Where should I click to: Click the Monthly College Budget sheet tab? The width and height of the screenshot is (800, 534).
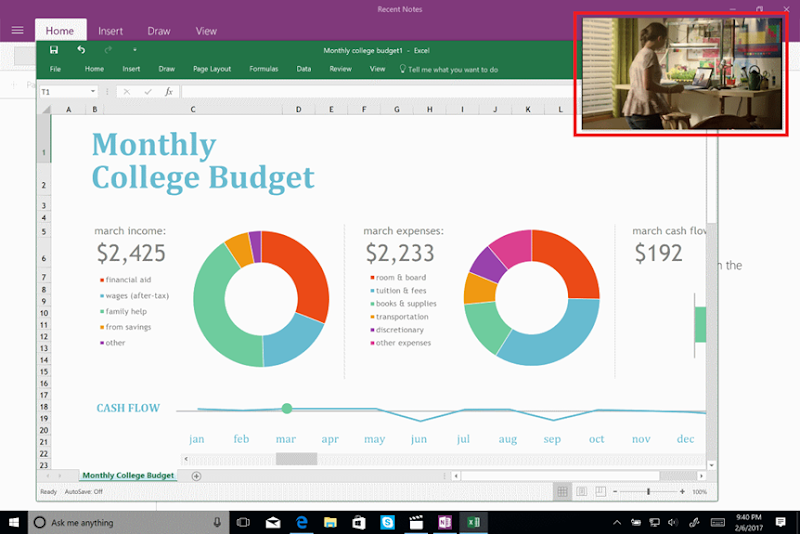point(128,475)
